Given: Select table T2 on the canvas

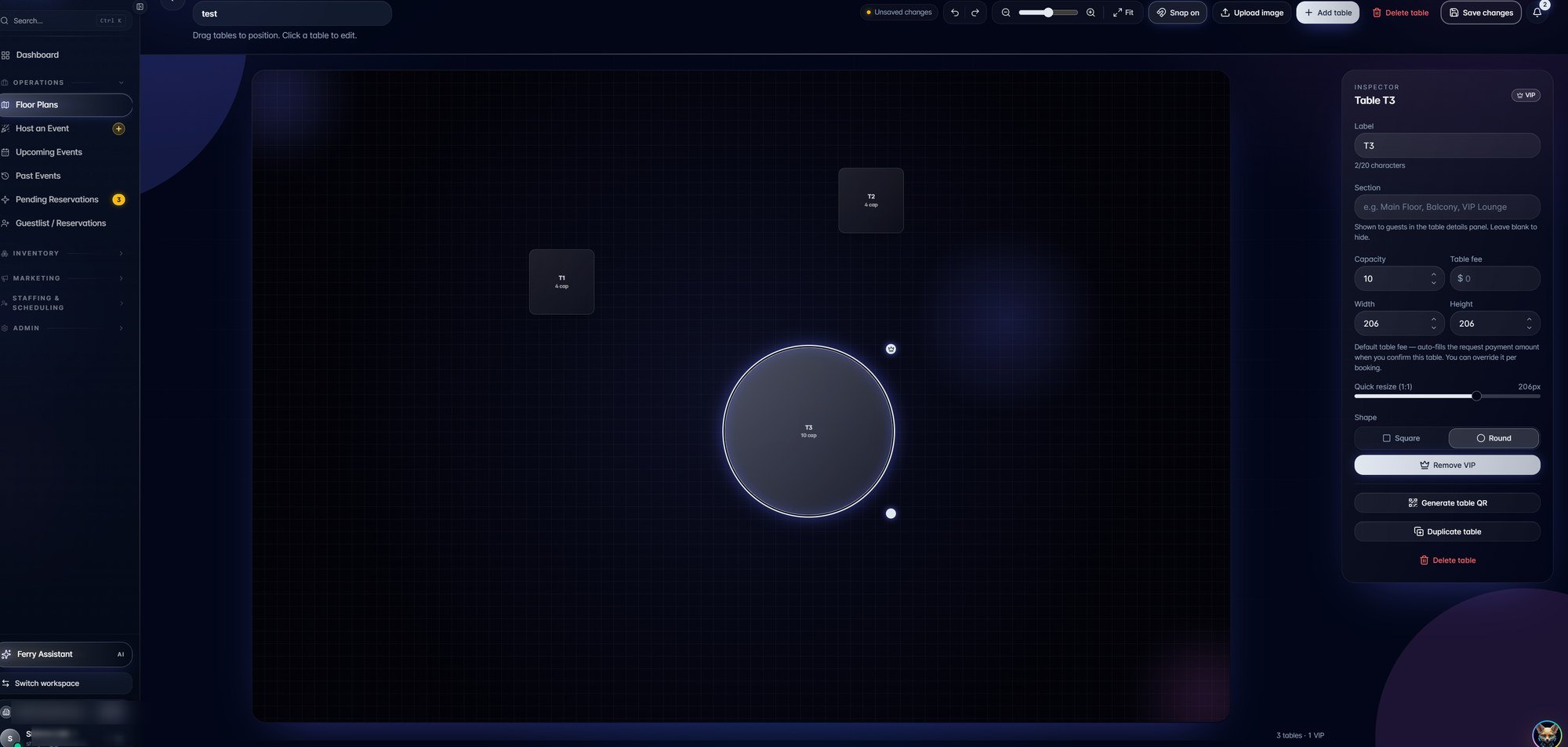Looking at the screenshot, I should (x=871, y=201).
